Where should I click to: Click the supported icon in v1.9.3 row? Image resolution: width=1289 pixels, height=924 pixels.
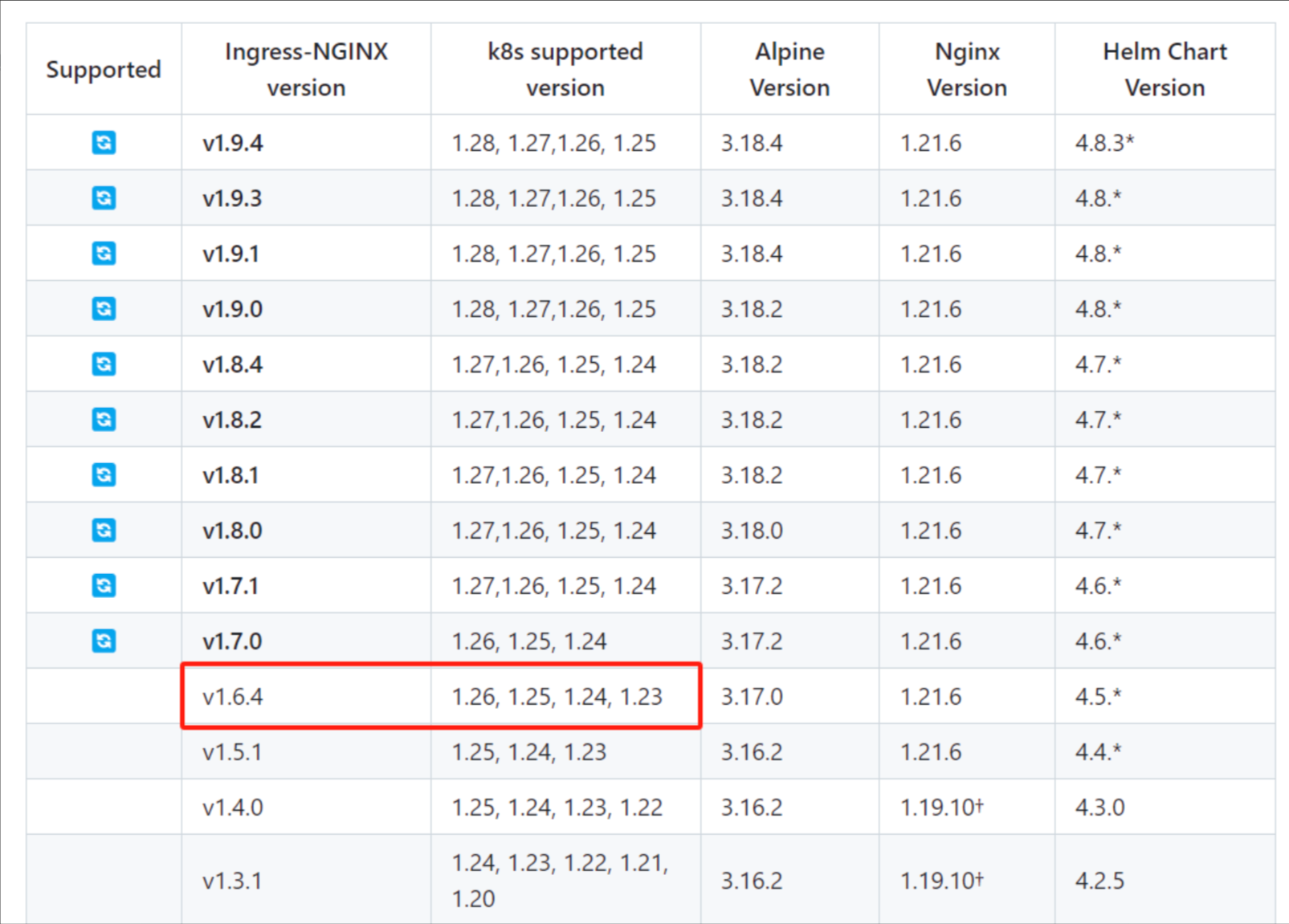pyautogui.click(x=104, y=198)
